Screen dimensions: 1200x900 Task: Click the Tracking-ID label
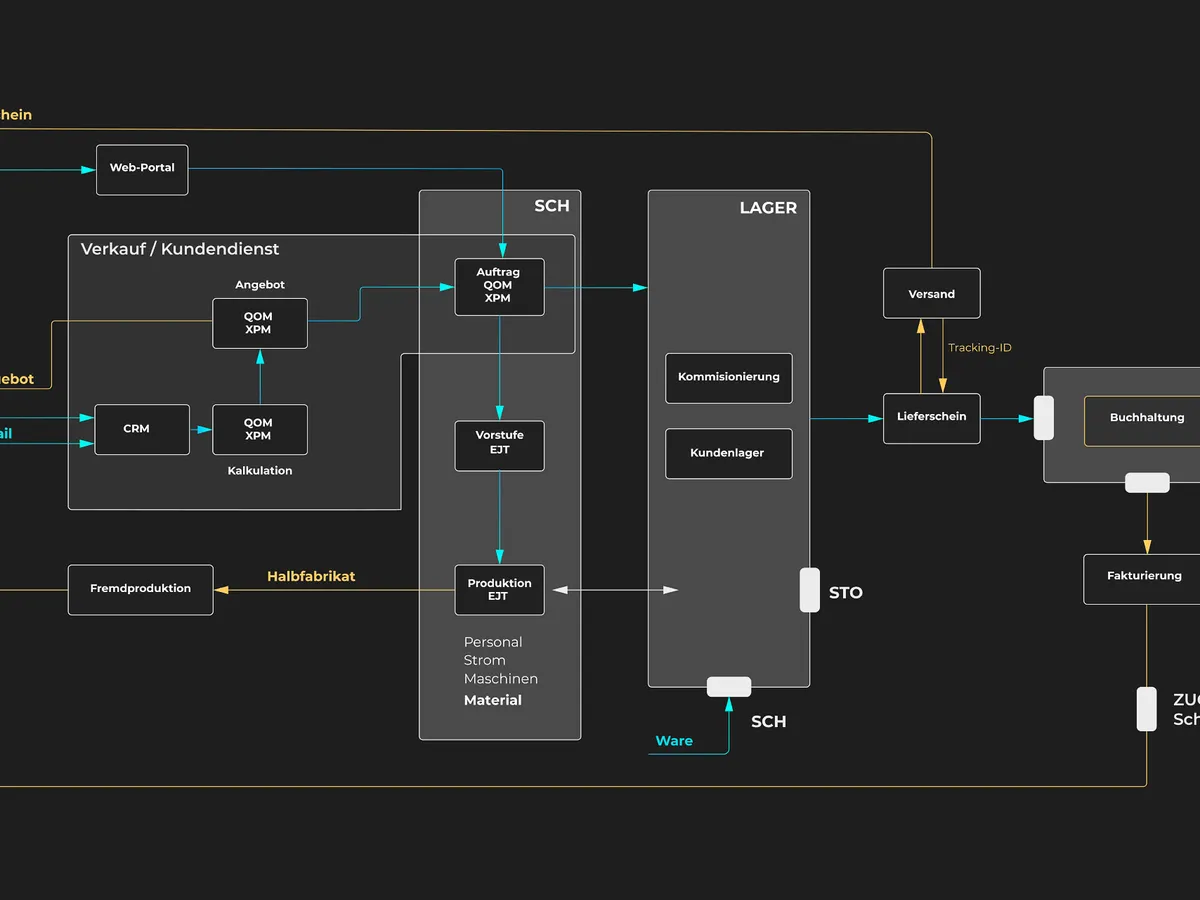click(980, 348)
